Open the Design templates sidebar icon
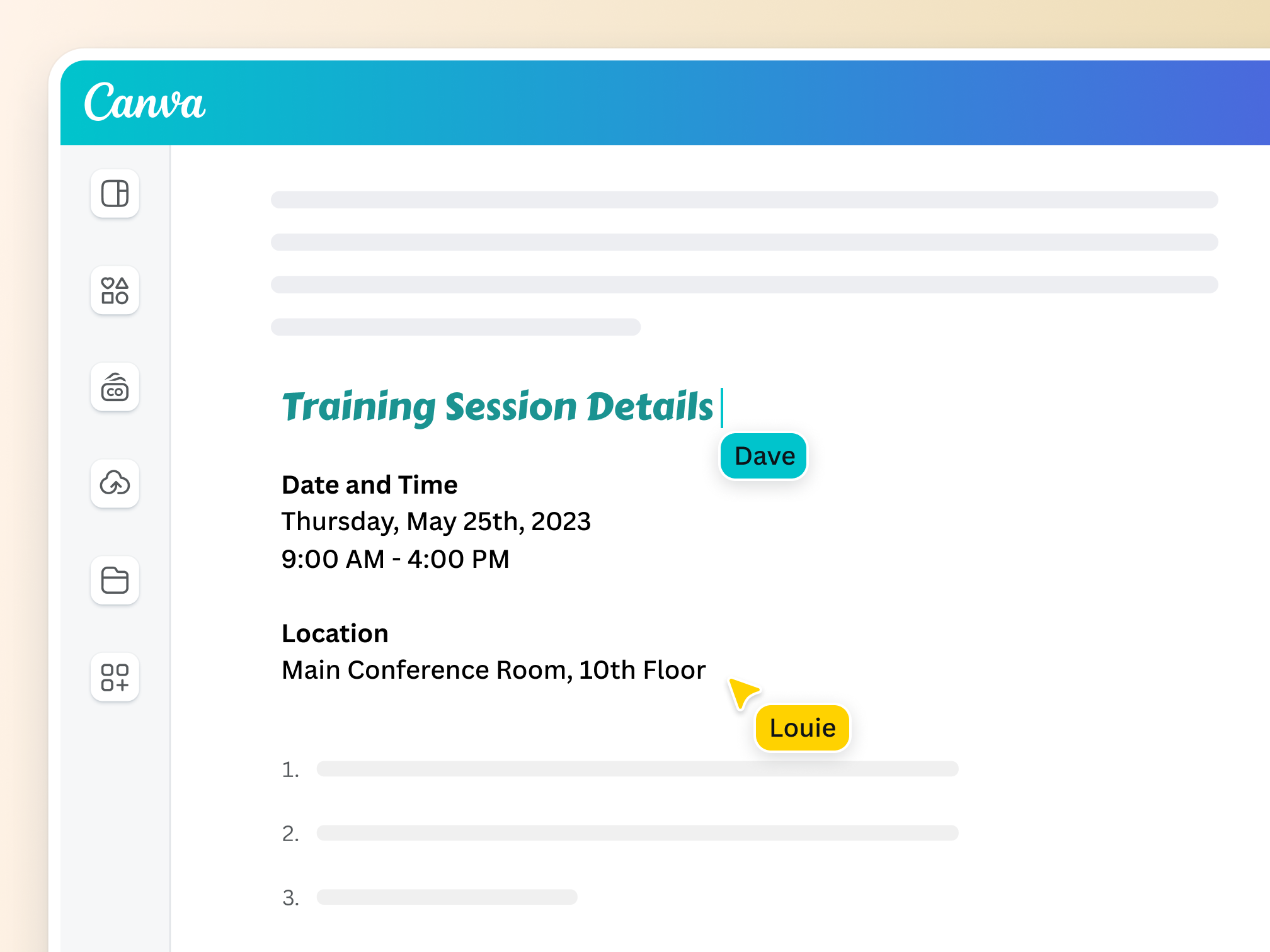The image size is (1270, 952). coord(115,193)
